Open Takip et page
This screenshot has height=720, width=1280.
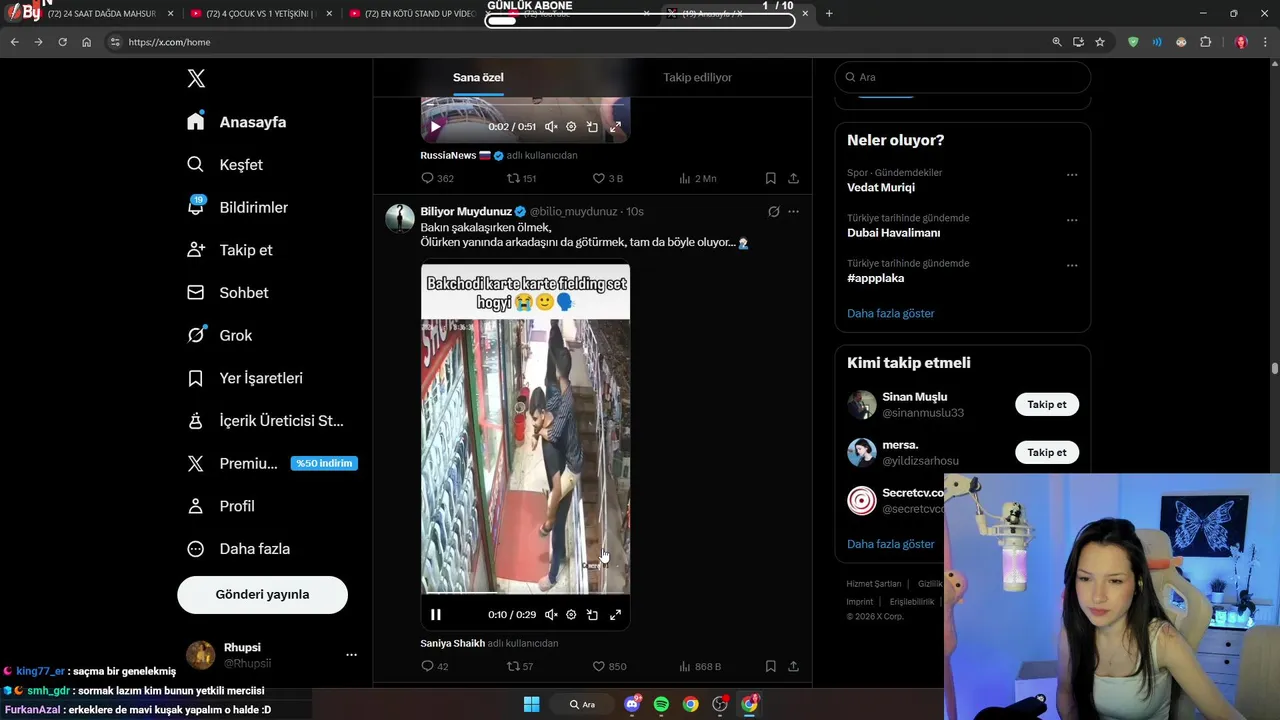point(230,250)
